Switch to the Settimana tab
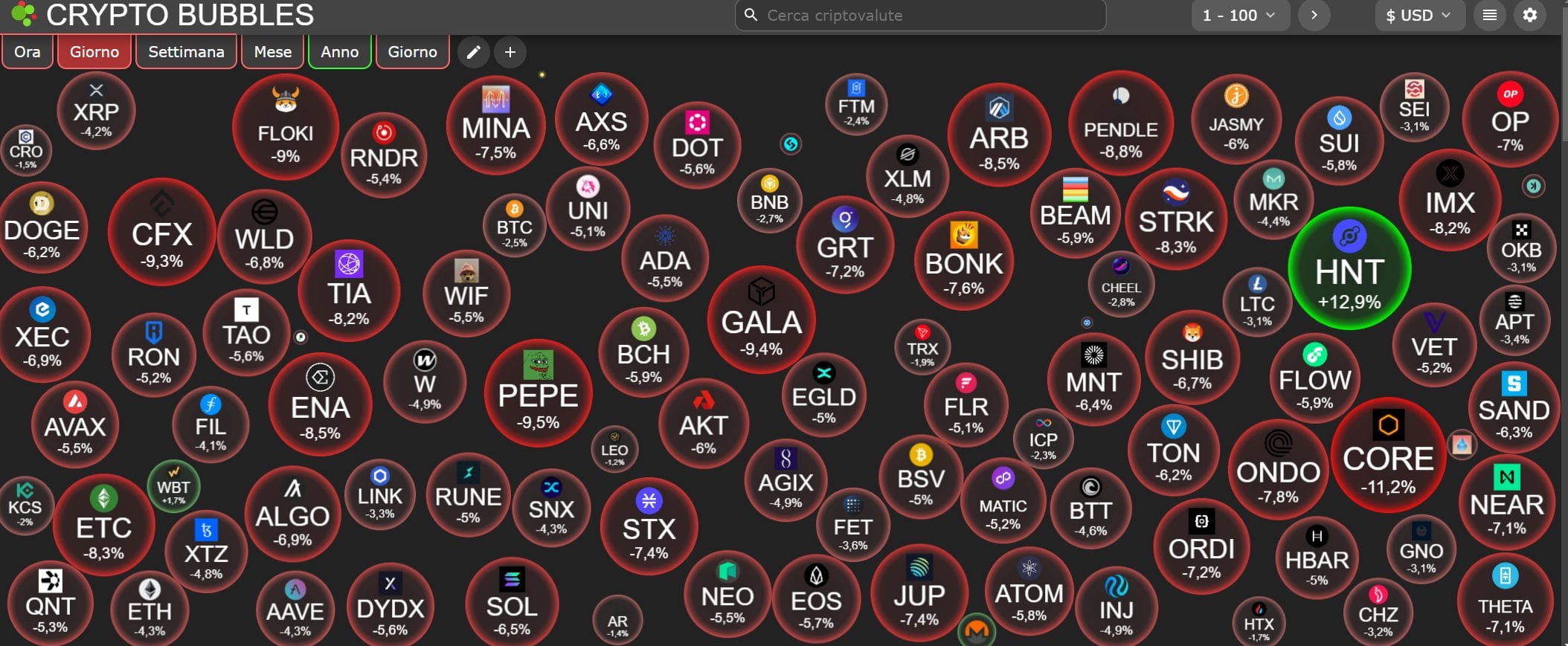Image resolution: width=1568 pixels, height=646 pixels. click(186, 52)
